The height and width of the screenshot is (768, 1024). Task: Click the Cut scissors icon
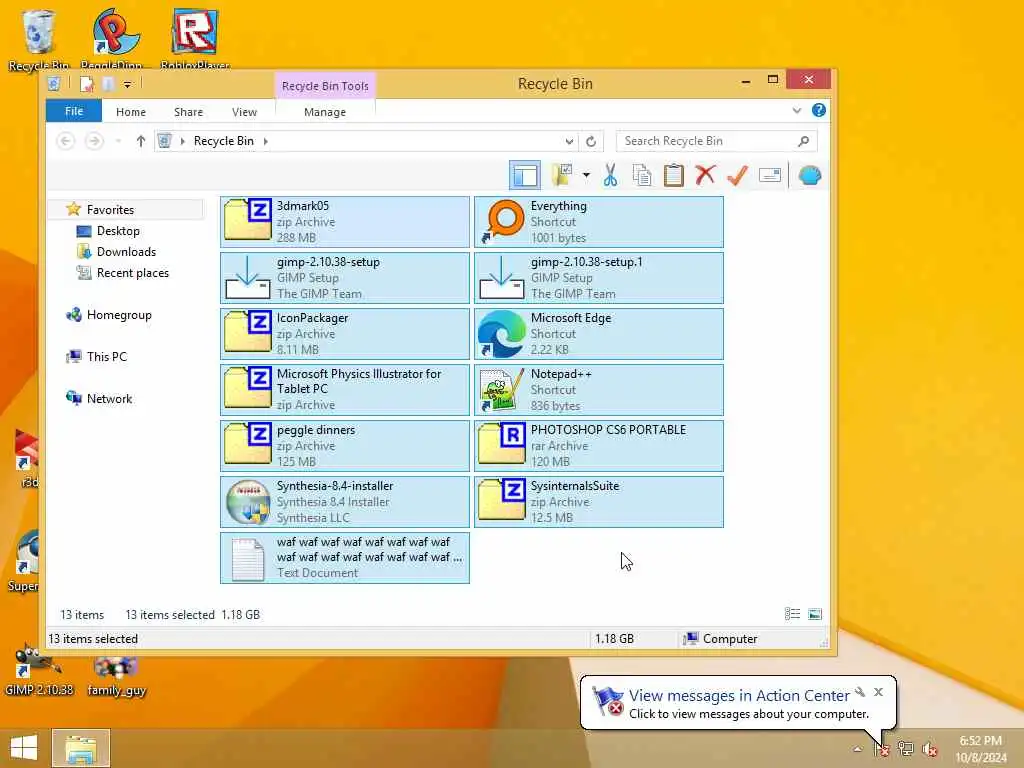point(610,175)
